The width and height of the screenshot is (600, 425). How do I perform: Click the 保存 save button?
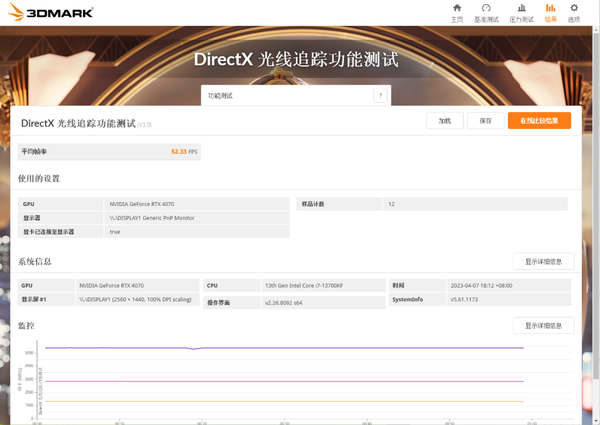coord(485,121)
